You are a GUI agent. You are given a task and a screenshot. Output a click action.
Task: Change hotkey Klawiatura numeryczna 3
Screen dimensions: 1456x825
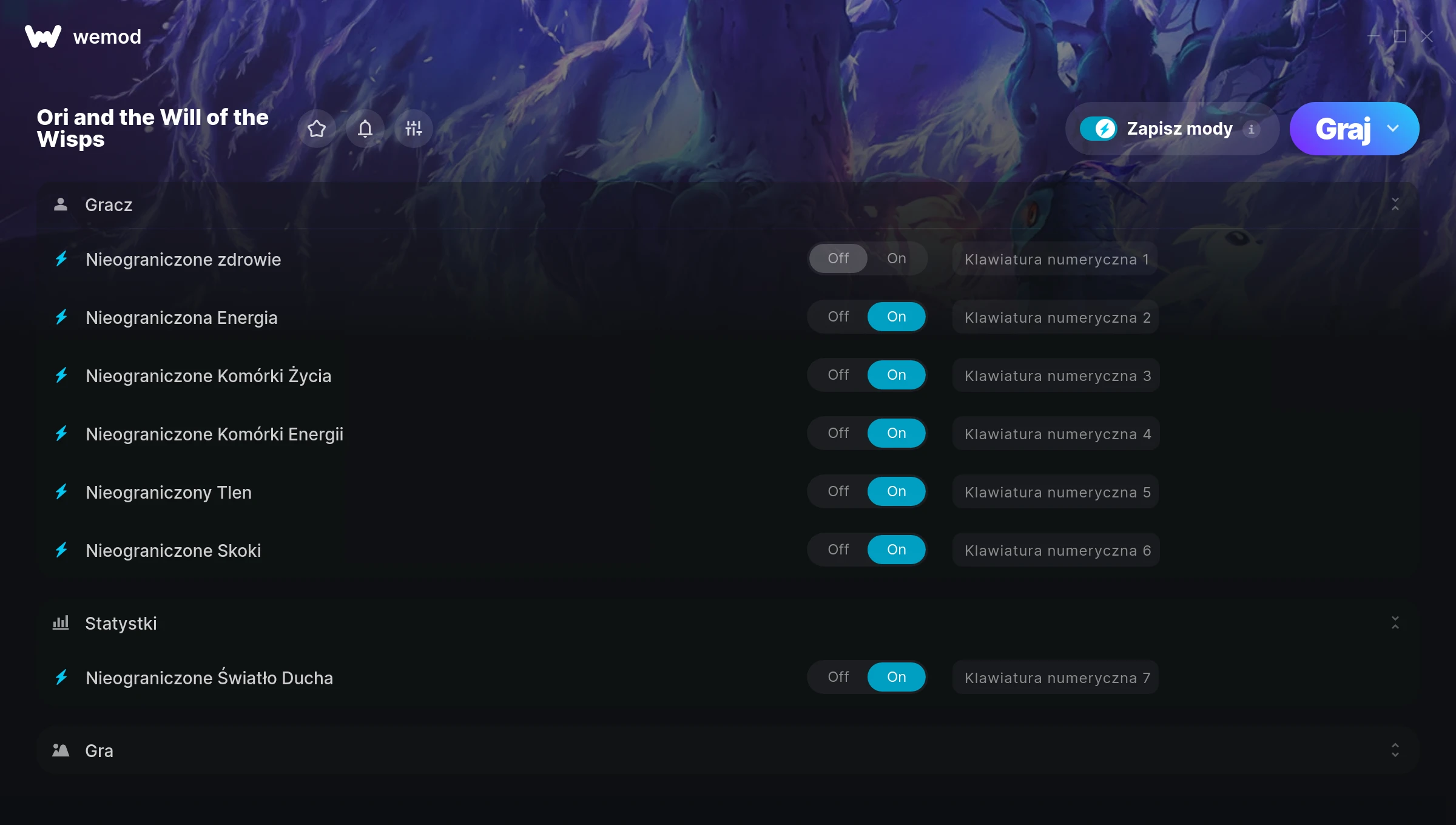coord(1056,375)
